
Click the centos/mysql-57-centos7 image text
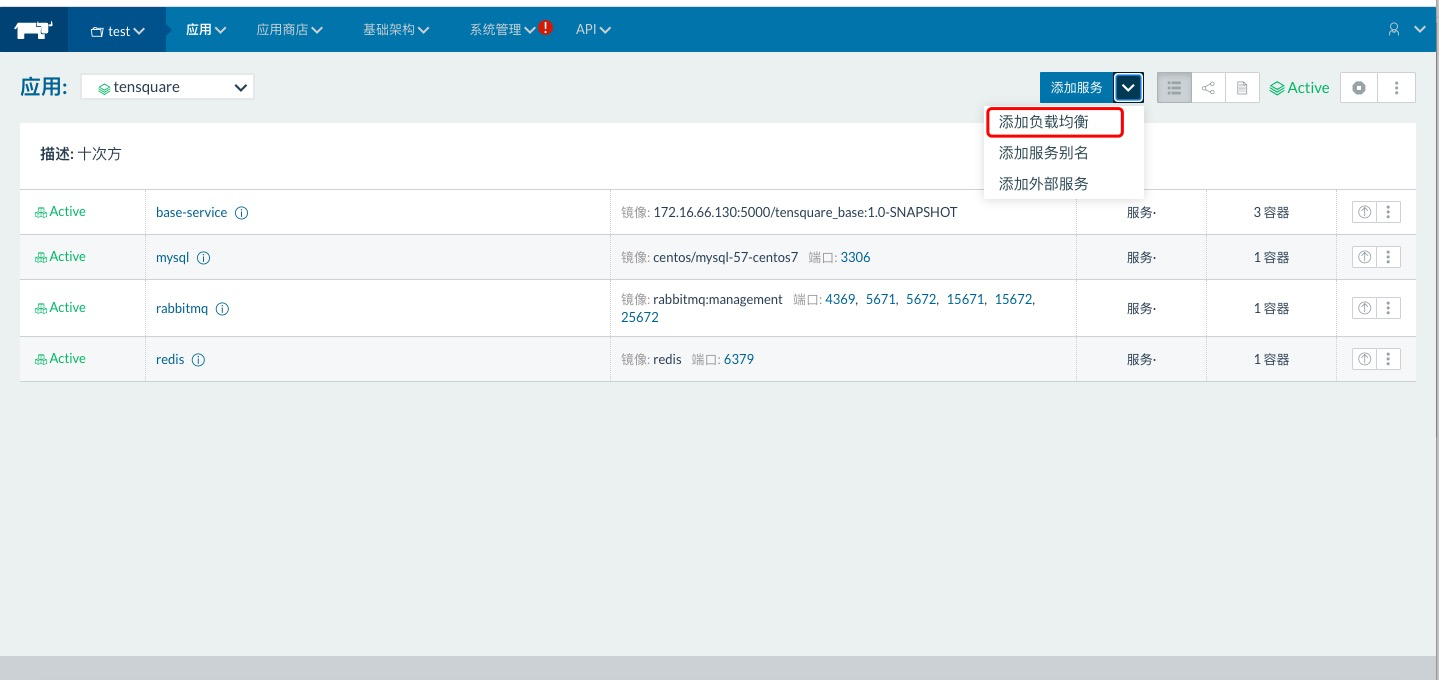click(x=726, y=257)
